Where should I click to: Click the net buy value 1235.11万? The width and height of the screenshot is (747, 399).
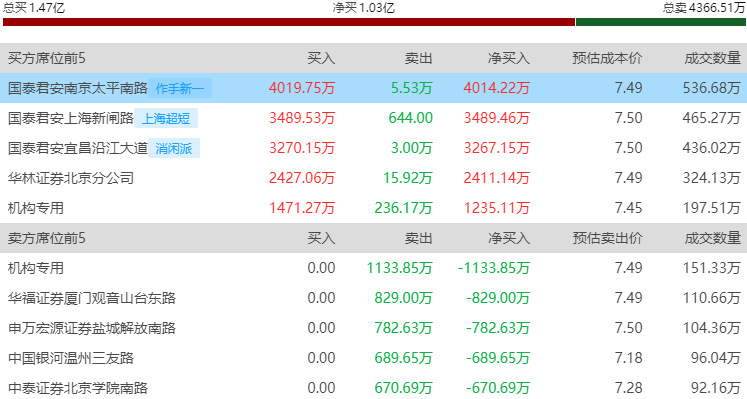pyautogui.click(x=496, y=208)
